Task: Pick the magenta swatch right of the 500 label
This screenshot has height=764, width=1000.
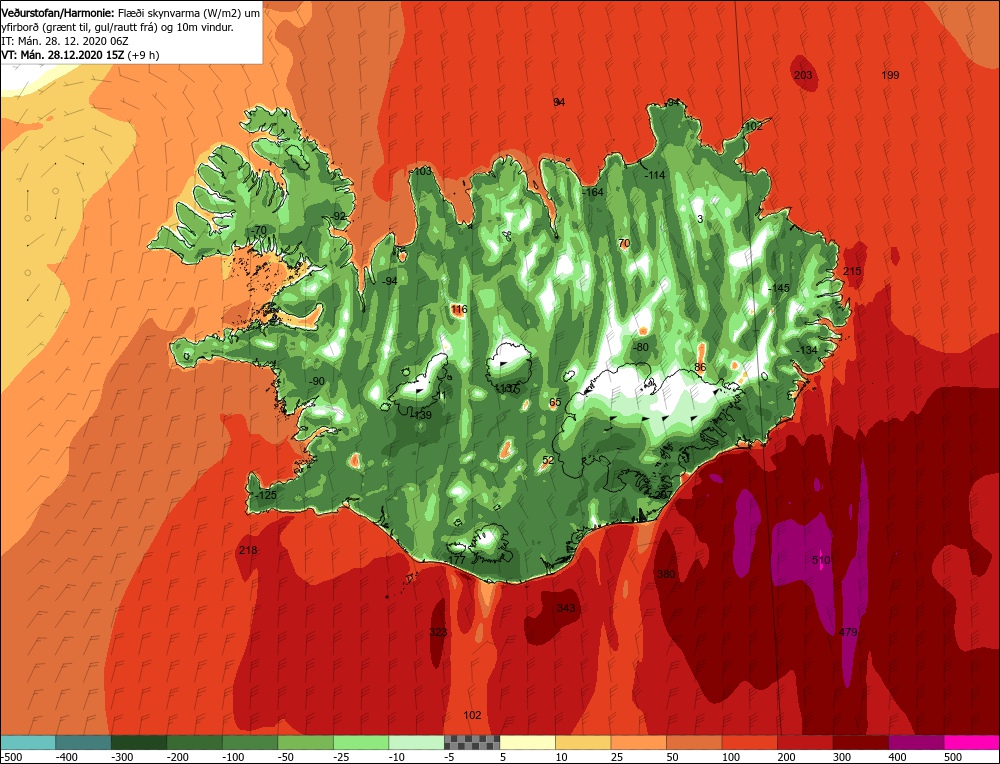Action: pos(971,742)
